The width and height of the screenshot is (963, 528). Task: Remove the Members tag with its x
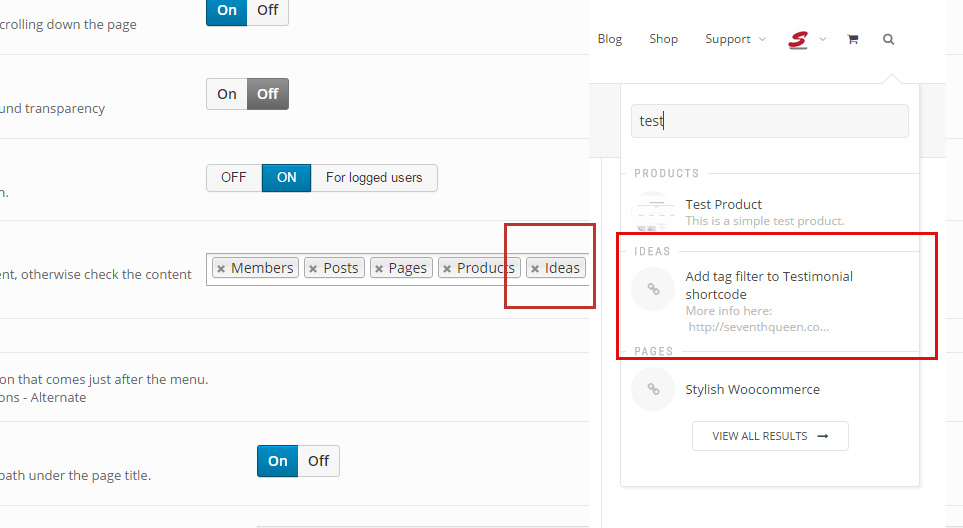click(221, 268)
